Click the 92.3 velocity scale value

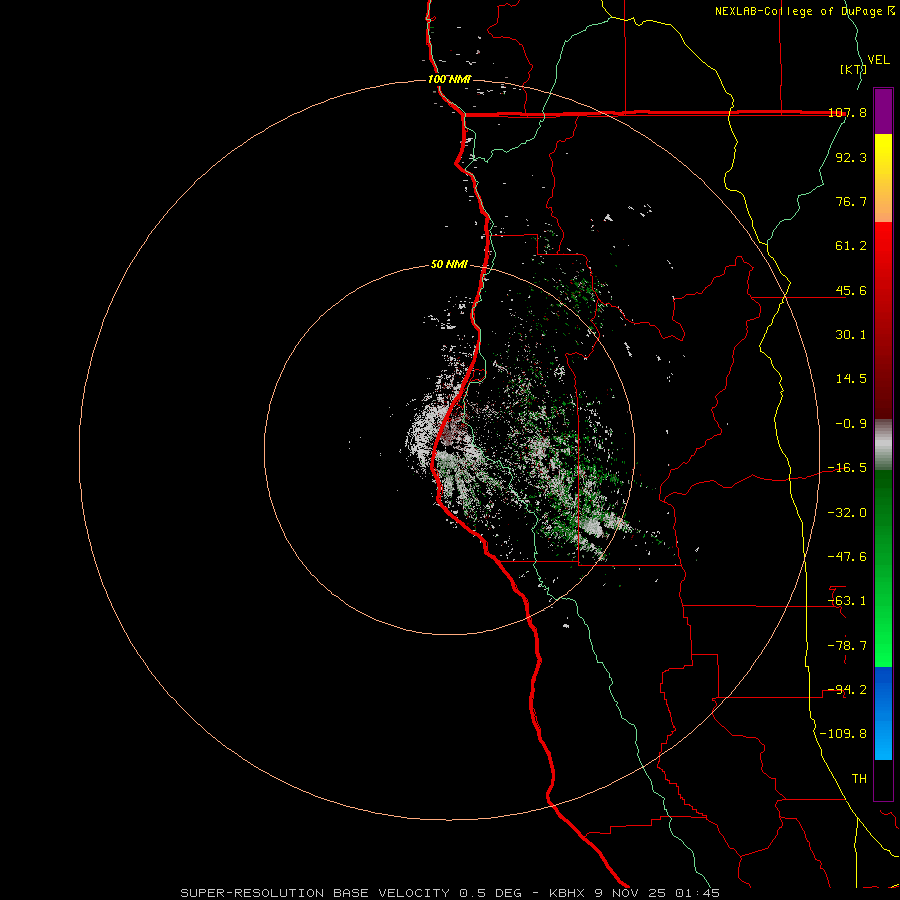[851, 157]
